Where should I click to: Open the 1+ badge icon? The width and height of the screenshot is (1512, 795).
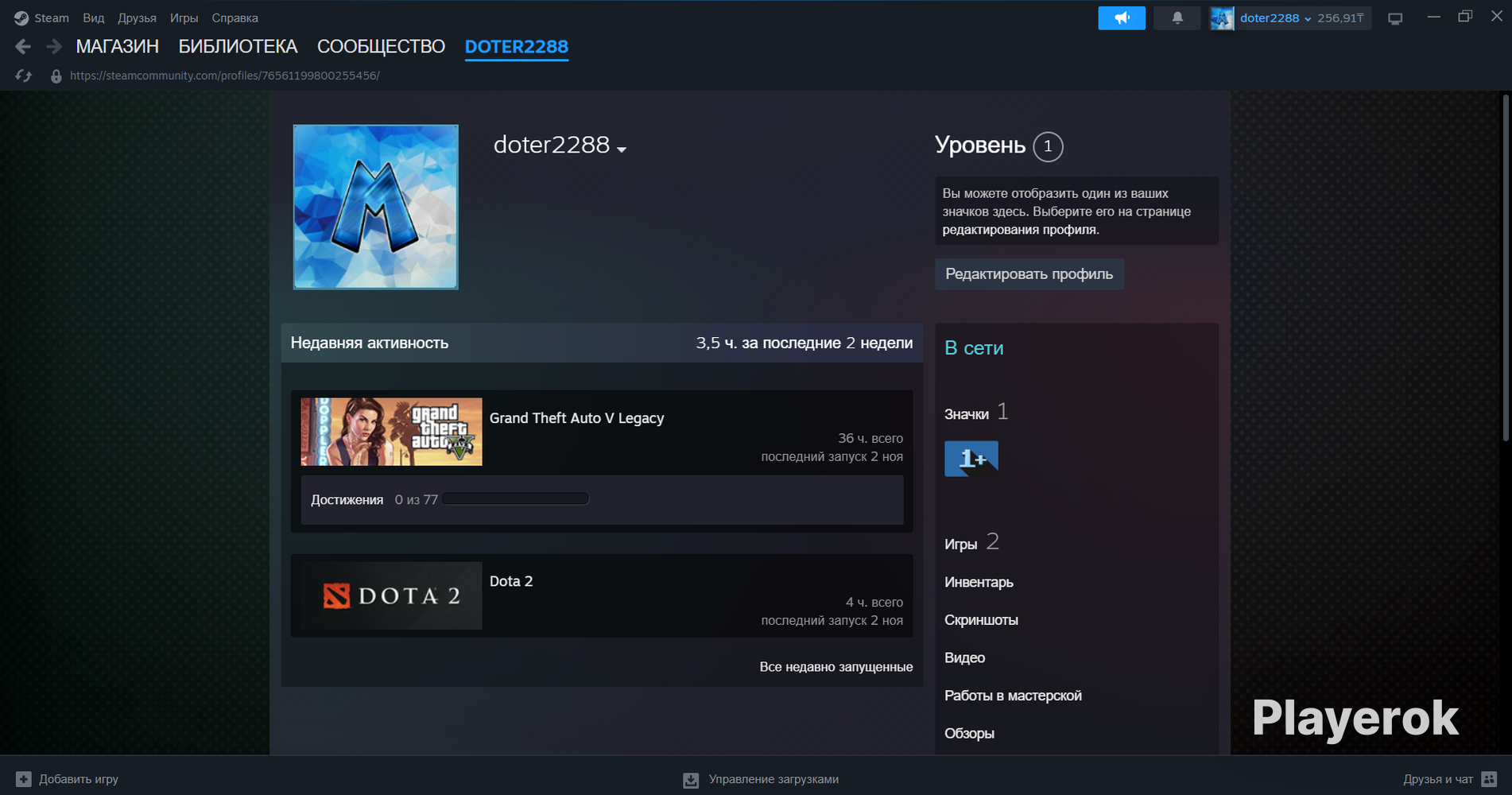point(971,459)
